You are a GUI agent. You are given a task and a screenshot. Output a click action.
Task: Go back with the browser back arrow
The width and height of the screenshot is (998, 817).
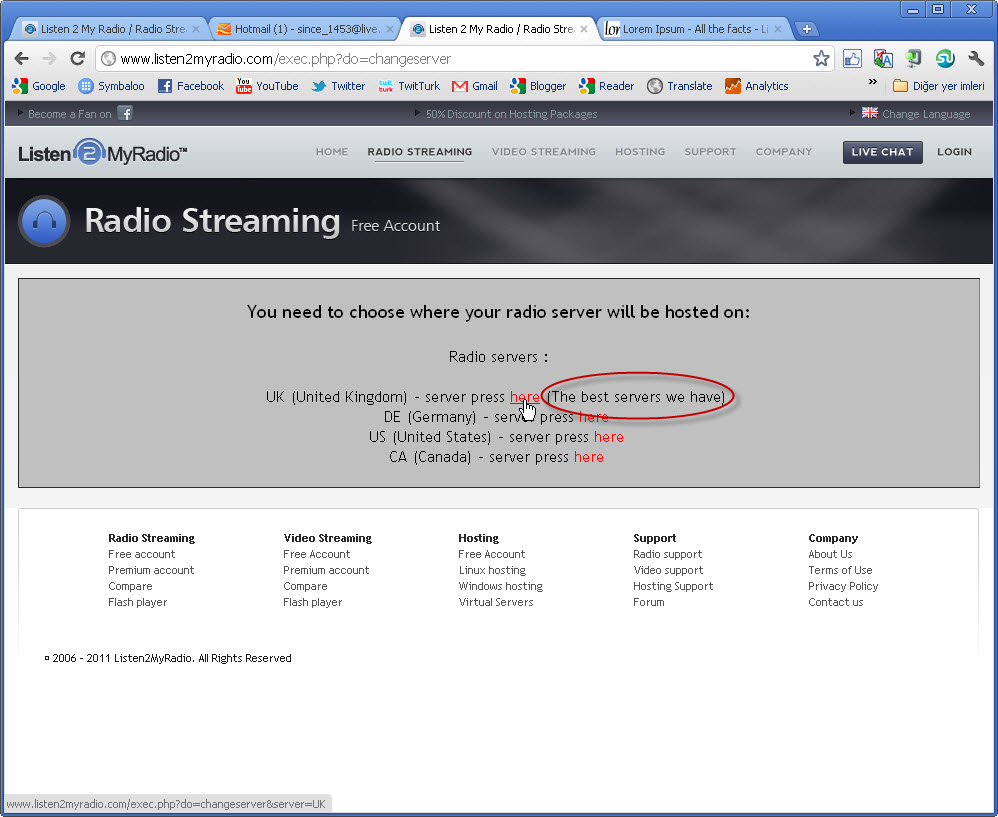(22, 59)
